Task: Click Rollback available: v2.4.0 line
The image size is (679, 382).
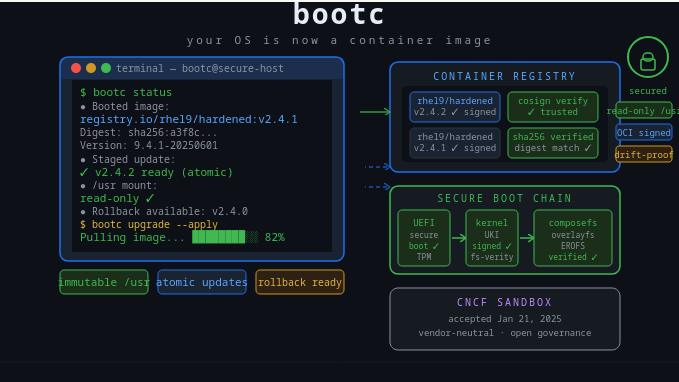Action: [164, 211]
